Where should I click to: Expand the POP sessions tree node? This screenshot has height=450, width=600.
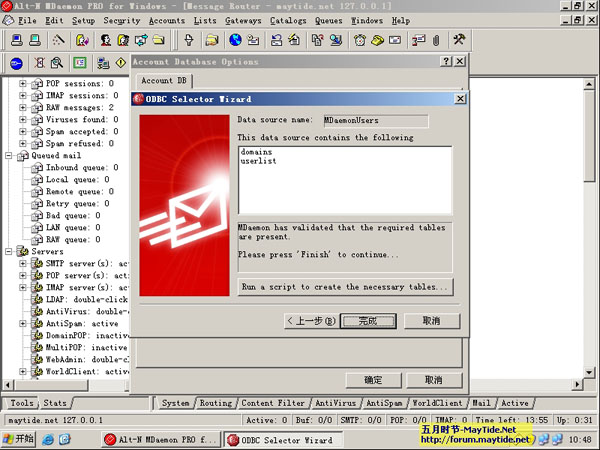click(23, 83)
